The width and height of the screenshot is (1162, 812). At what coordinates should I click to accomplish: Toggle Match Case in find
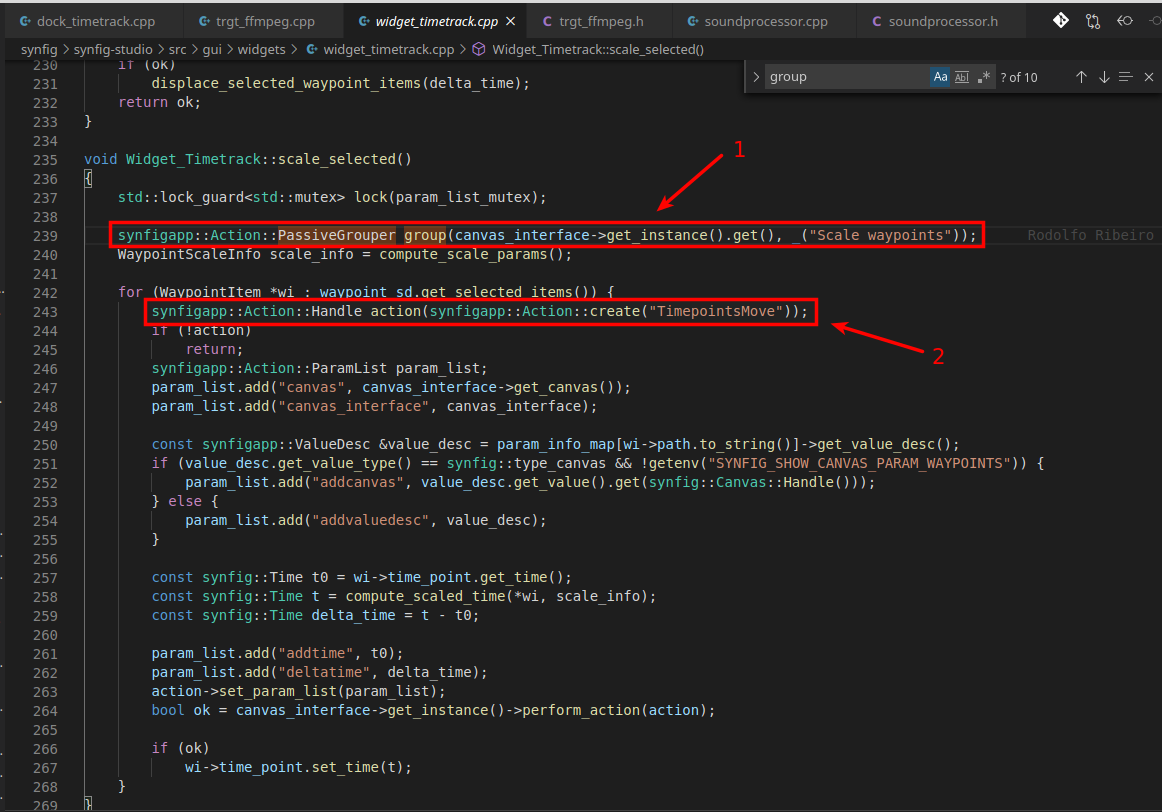click(x=940, y=77)
